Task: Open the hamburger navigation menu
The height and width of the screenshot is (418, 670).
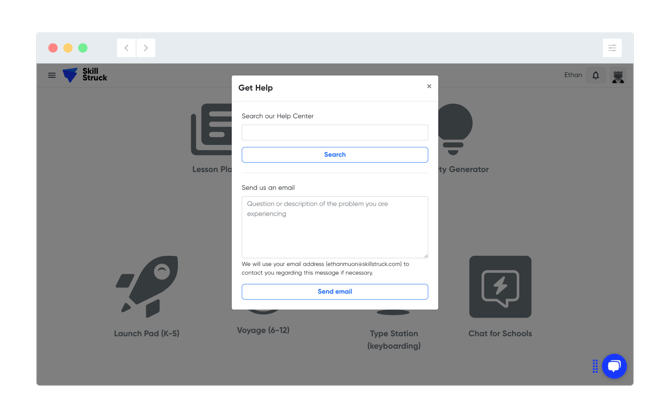Action: pyautogui.click(x=52, y=75)
